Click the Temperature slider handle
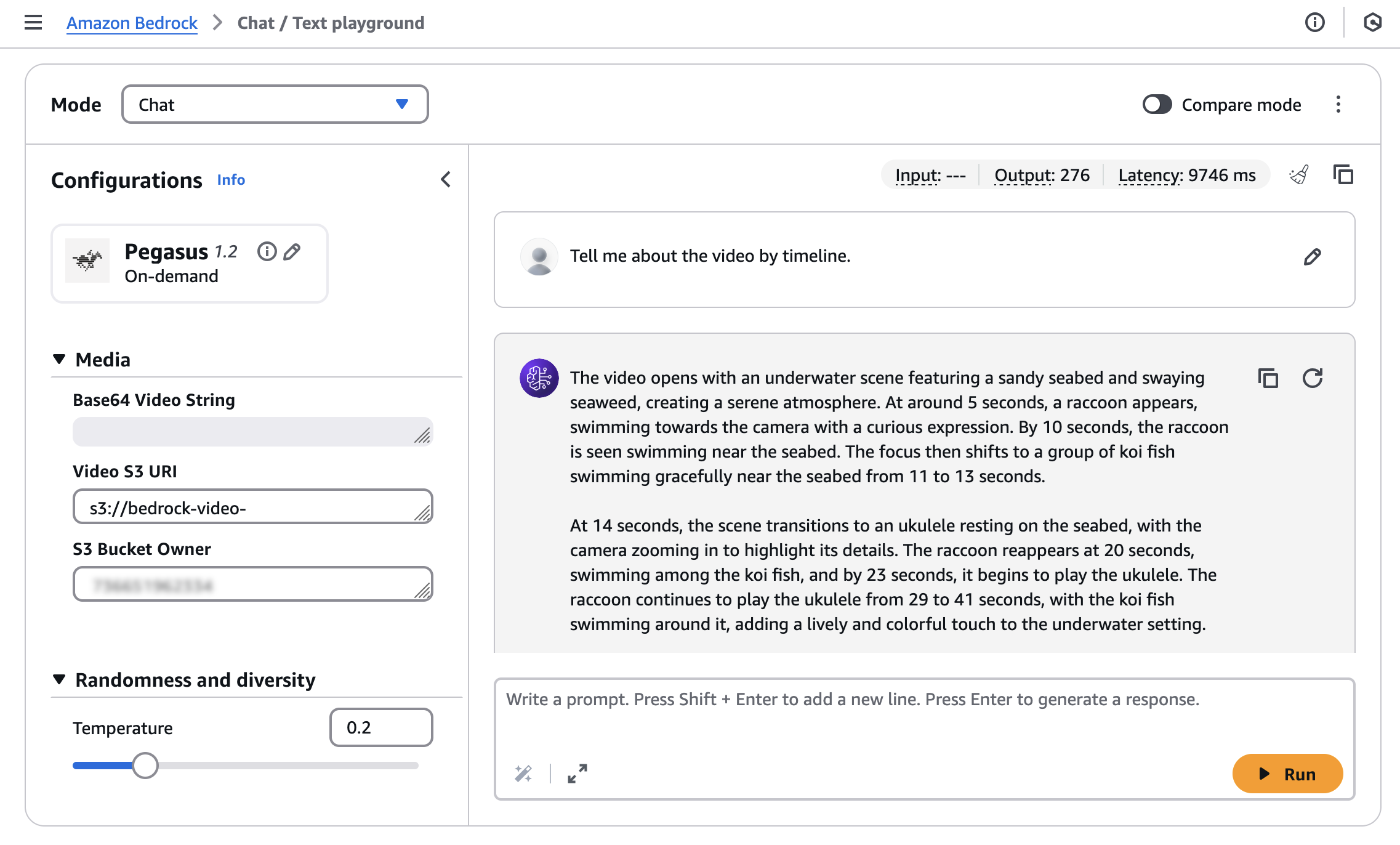This screenshot has height=845, width=1400. tap(145, 766)
